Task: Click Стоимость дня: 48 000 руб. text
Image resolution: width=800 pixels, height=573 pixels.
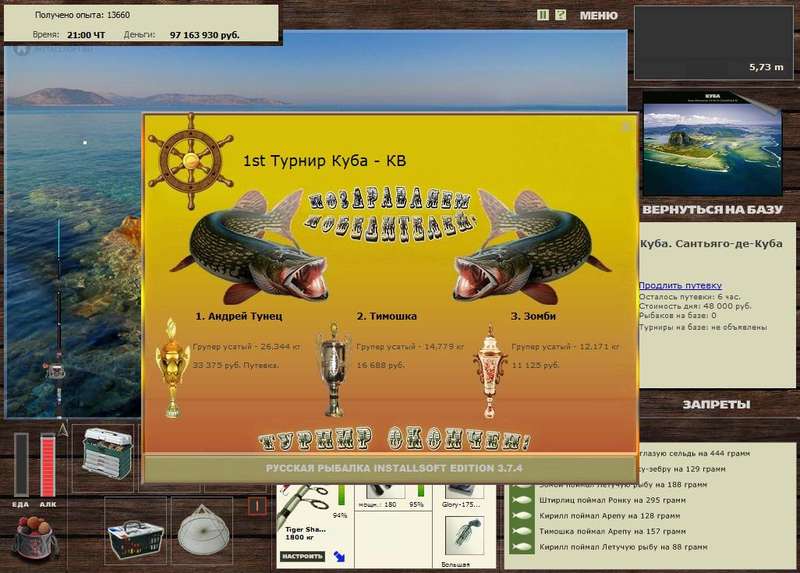Action: point(695,306)
